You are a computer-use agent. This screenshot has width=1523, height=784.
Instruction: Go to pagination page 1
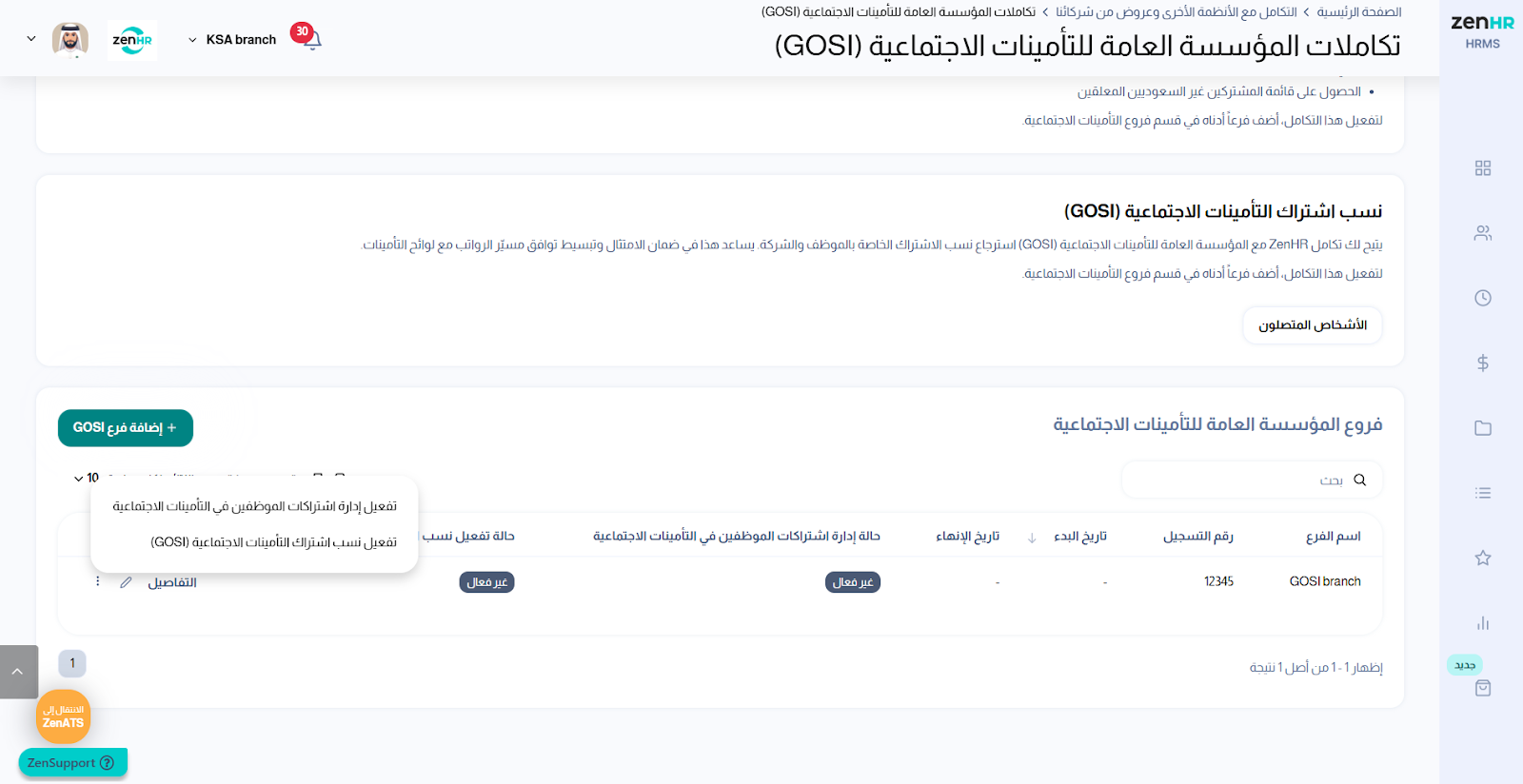point(72,663)
